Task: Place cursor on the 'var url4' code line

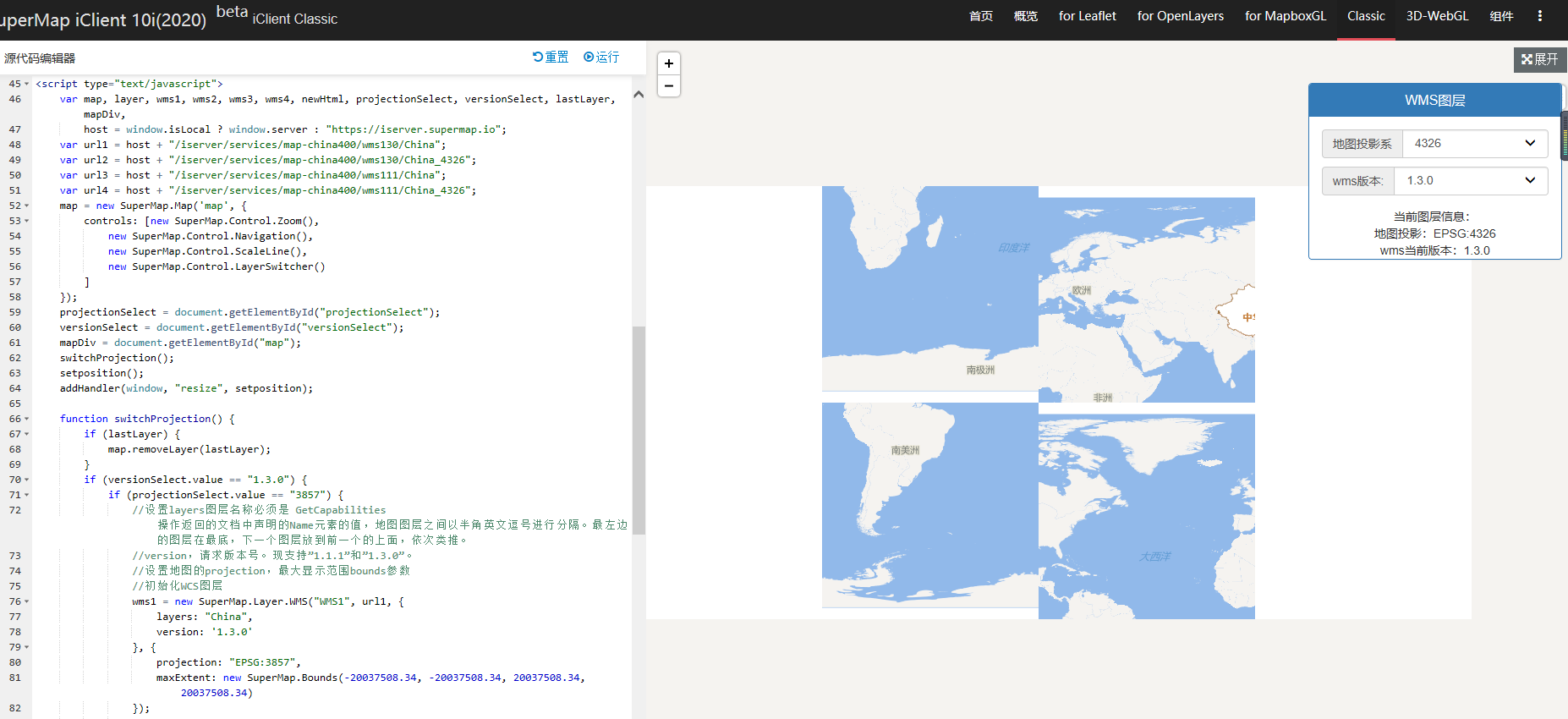Action: (268, 190)
